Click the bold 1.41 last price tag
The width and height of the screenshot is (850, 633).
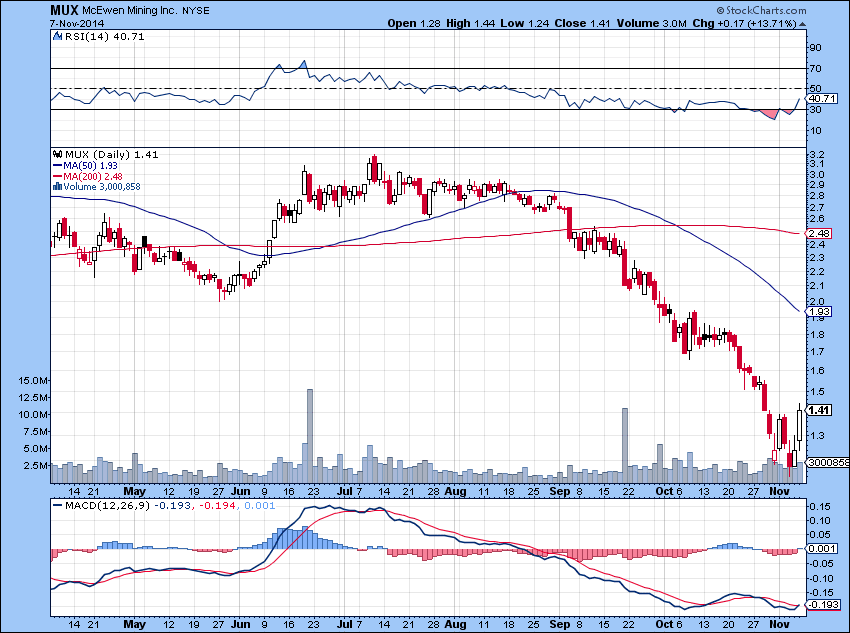click(819, 410)
